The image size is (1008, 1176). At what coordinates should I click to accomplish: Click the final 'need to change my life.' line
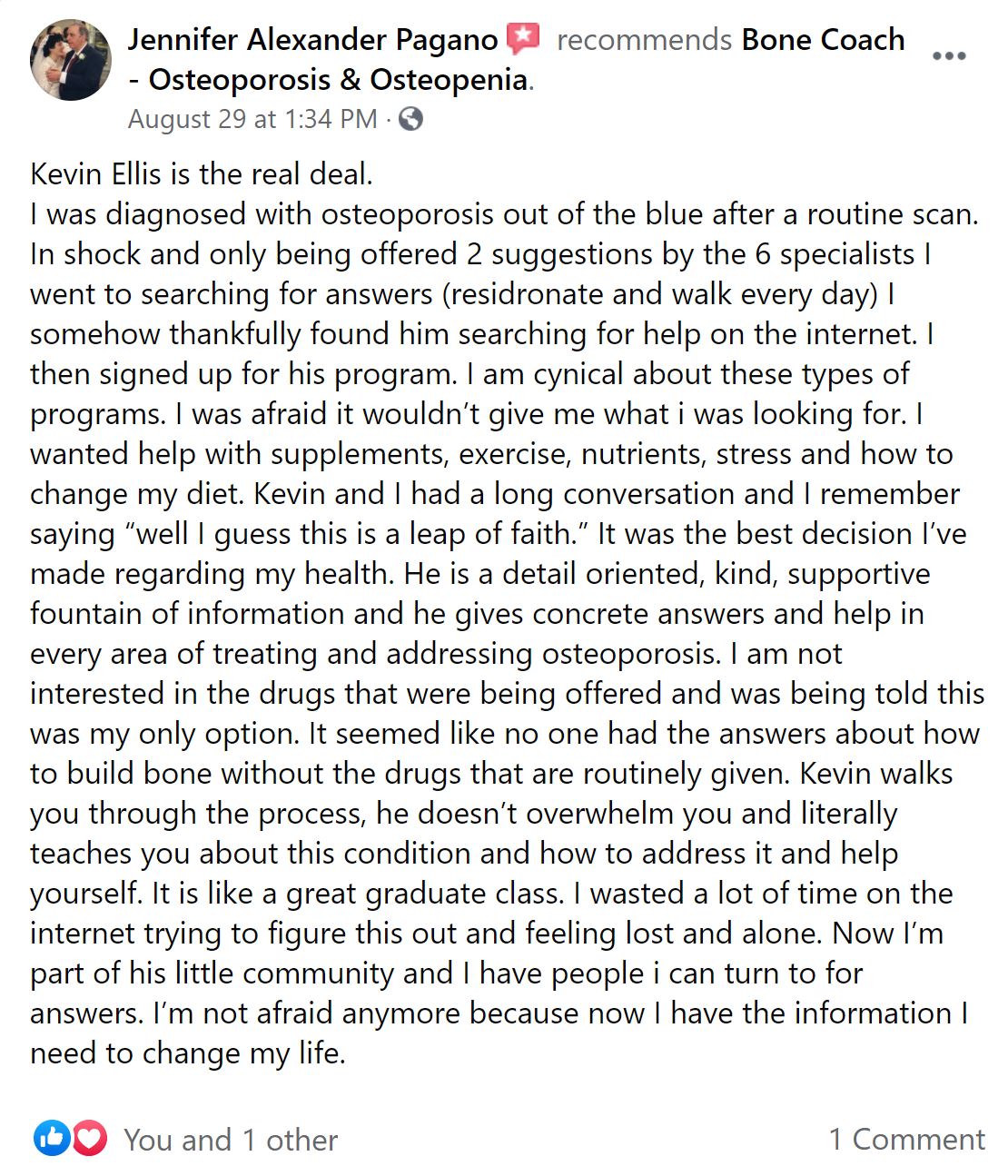point(188,1052)
